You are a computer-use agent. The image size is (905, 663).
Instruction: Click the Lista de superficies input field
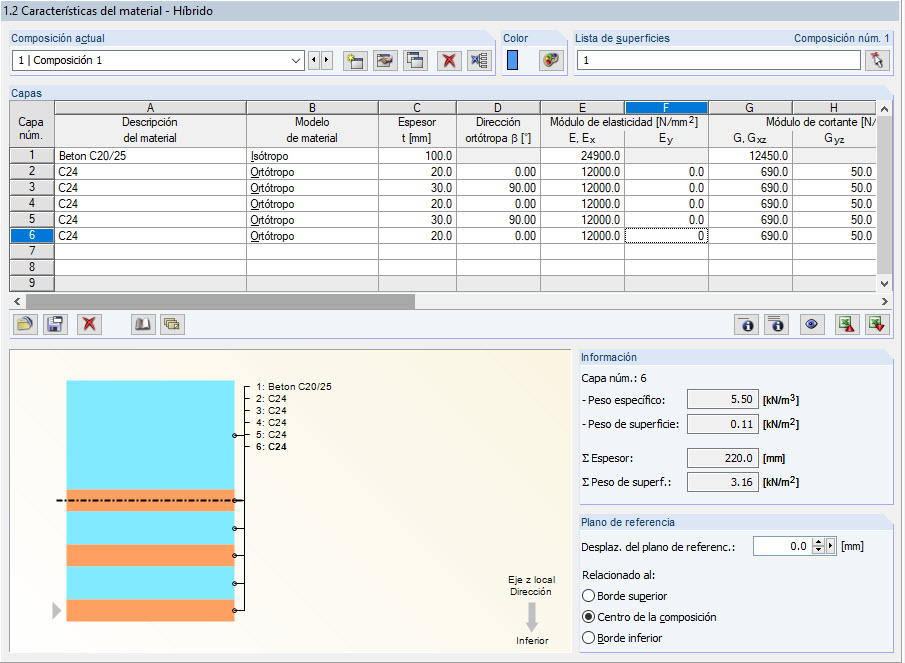tap(717, 60)
